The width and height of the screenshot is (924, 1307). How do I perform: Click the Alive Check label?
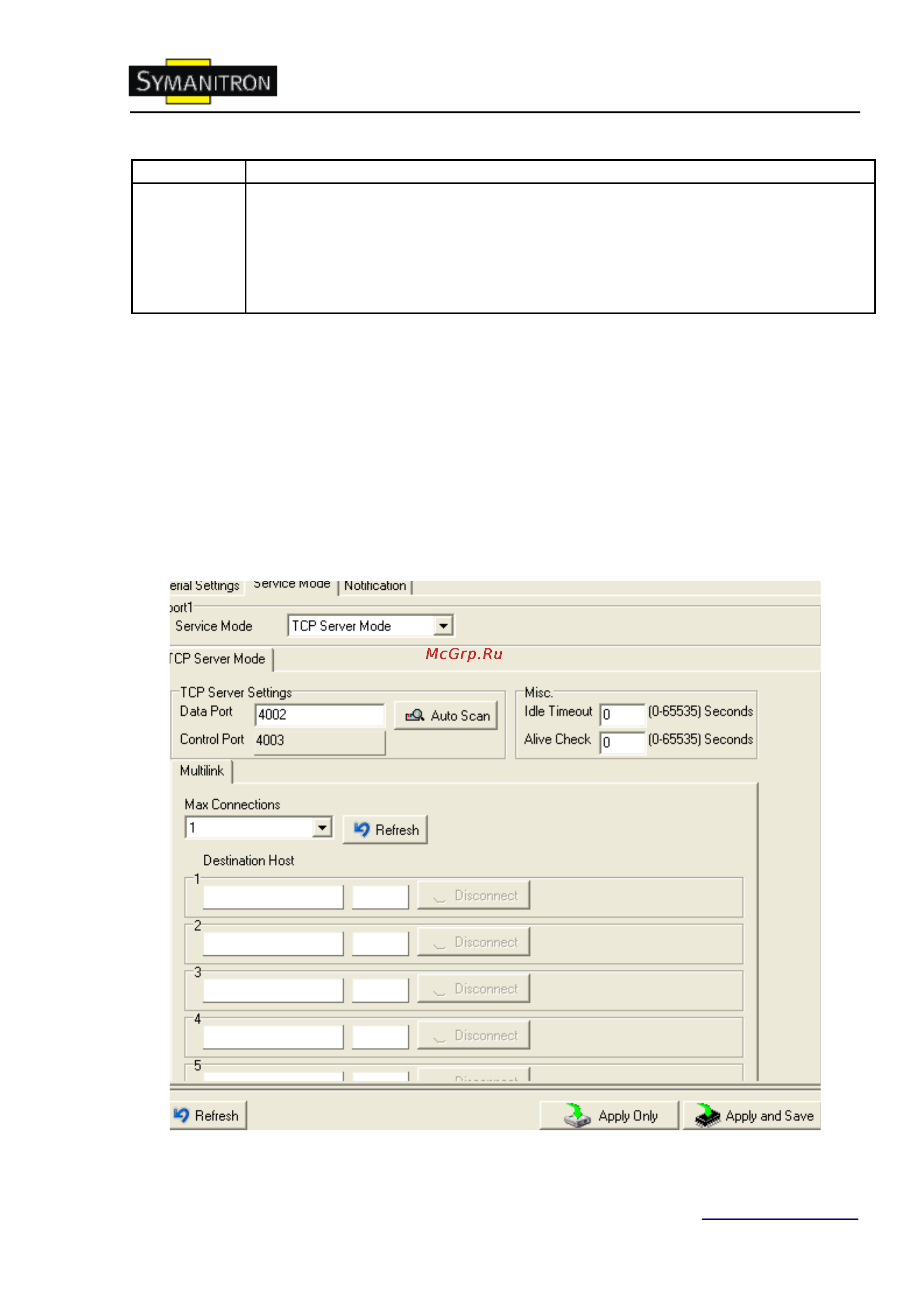pyautogui.click(x=558, y=739)
